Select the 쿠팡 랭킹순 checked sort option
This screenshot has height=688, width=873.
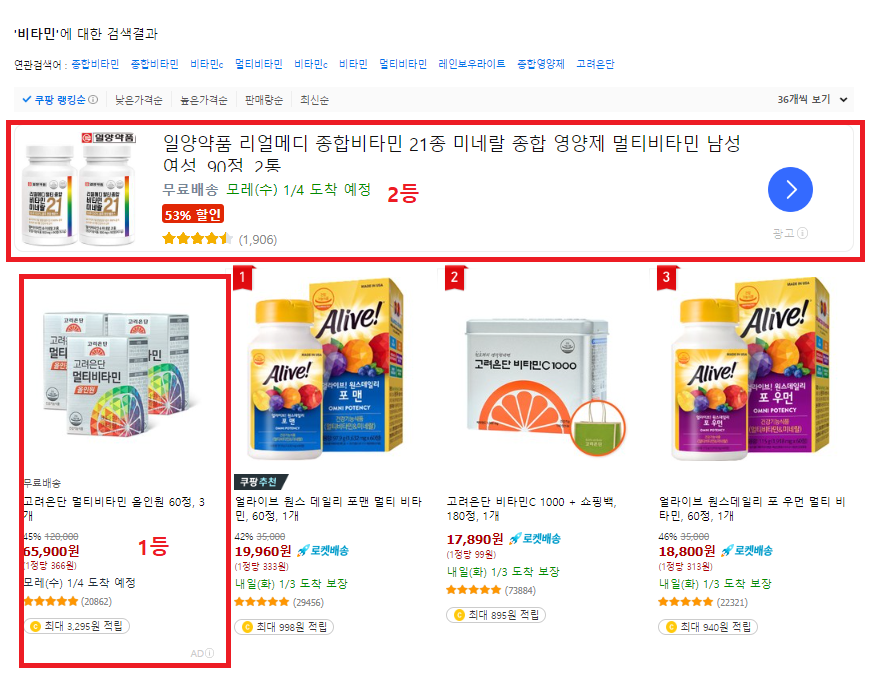(x=53, y=100)
